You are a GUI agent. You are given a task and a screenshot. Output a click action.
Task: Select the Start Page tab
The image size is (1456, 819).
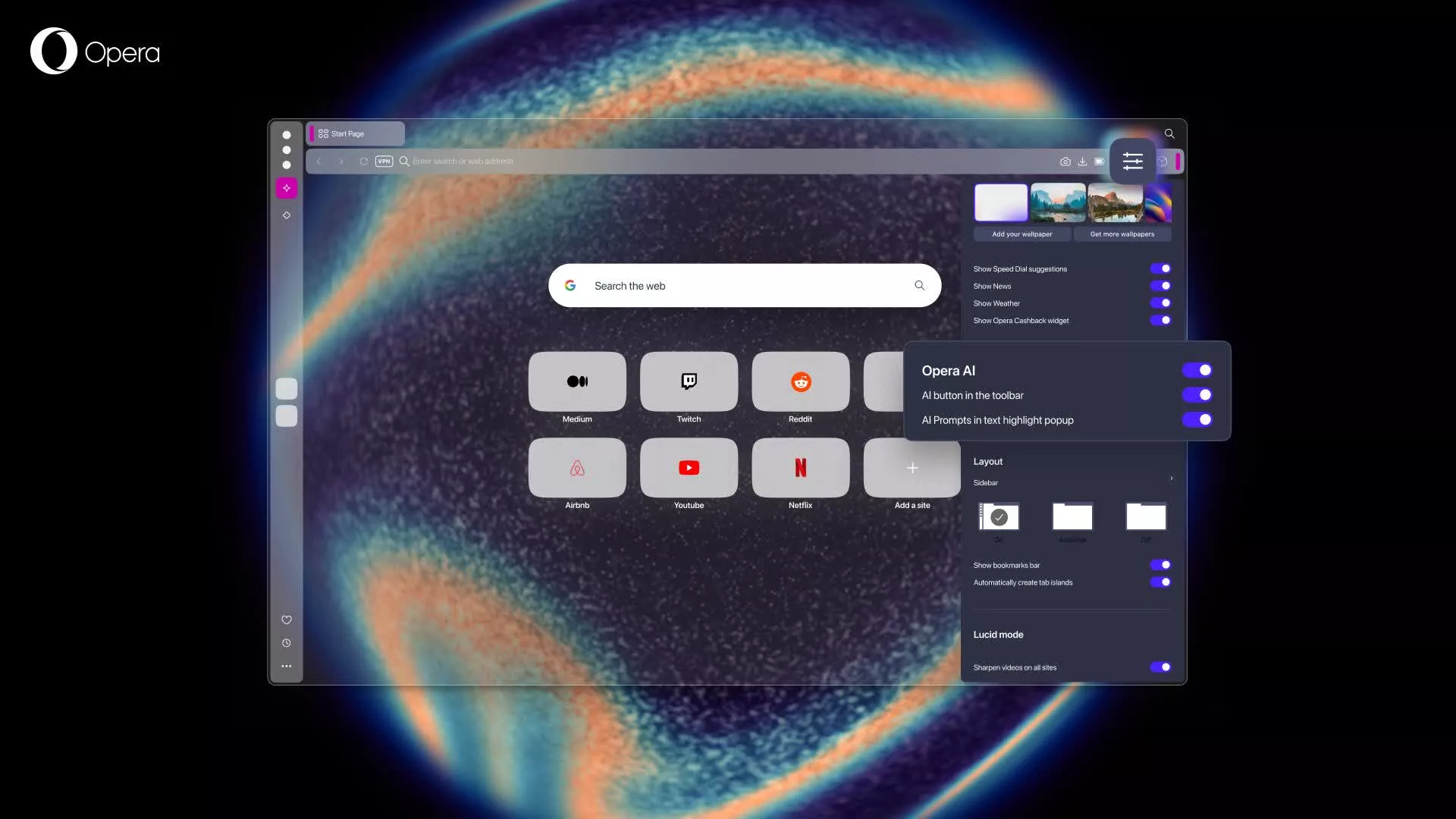[356, 133]
